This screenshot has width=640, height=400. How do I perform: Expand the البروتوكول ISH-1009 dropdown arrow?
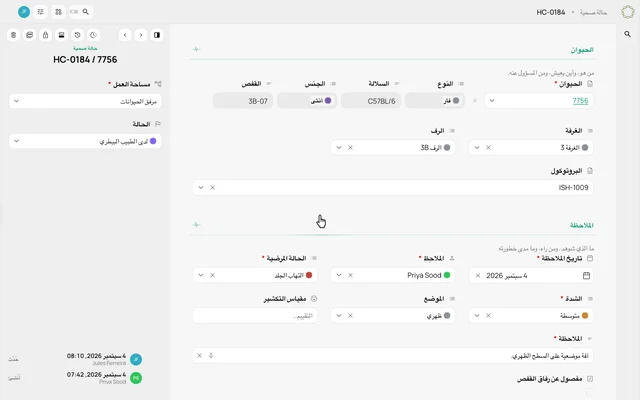(201, 188)
